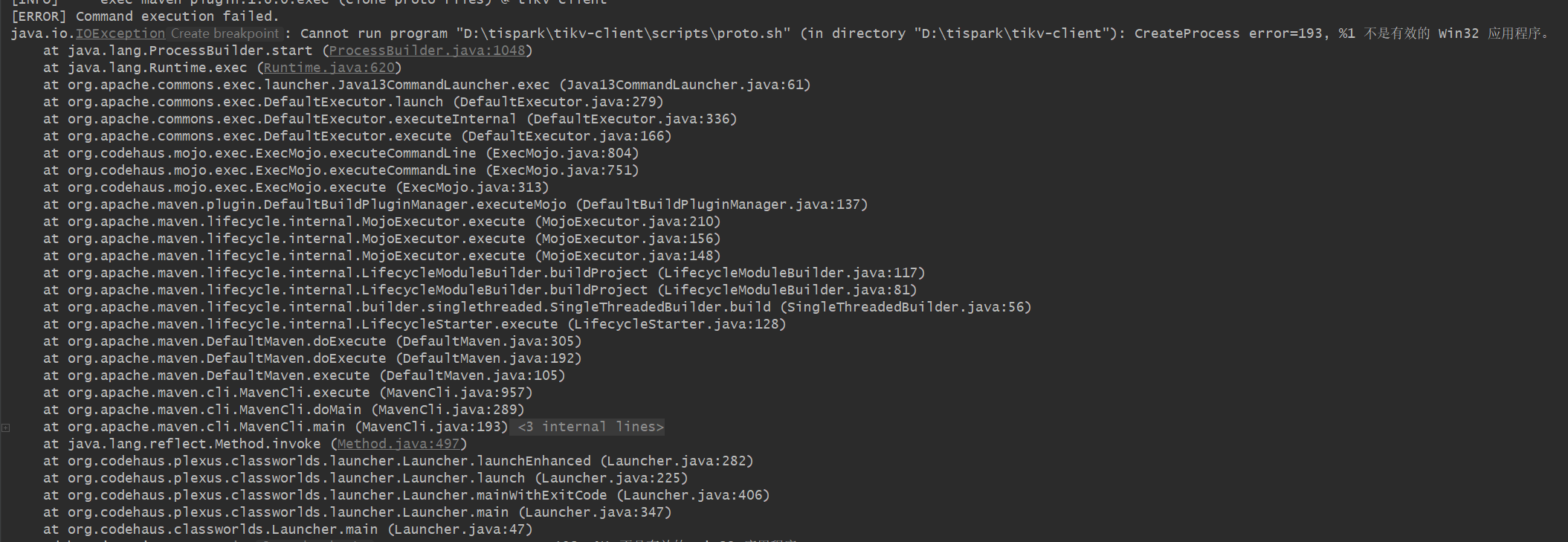Click the gutter plus fold icon
This screenshot has height=542, width=1568.
pos(6,428)
